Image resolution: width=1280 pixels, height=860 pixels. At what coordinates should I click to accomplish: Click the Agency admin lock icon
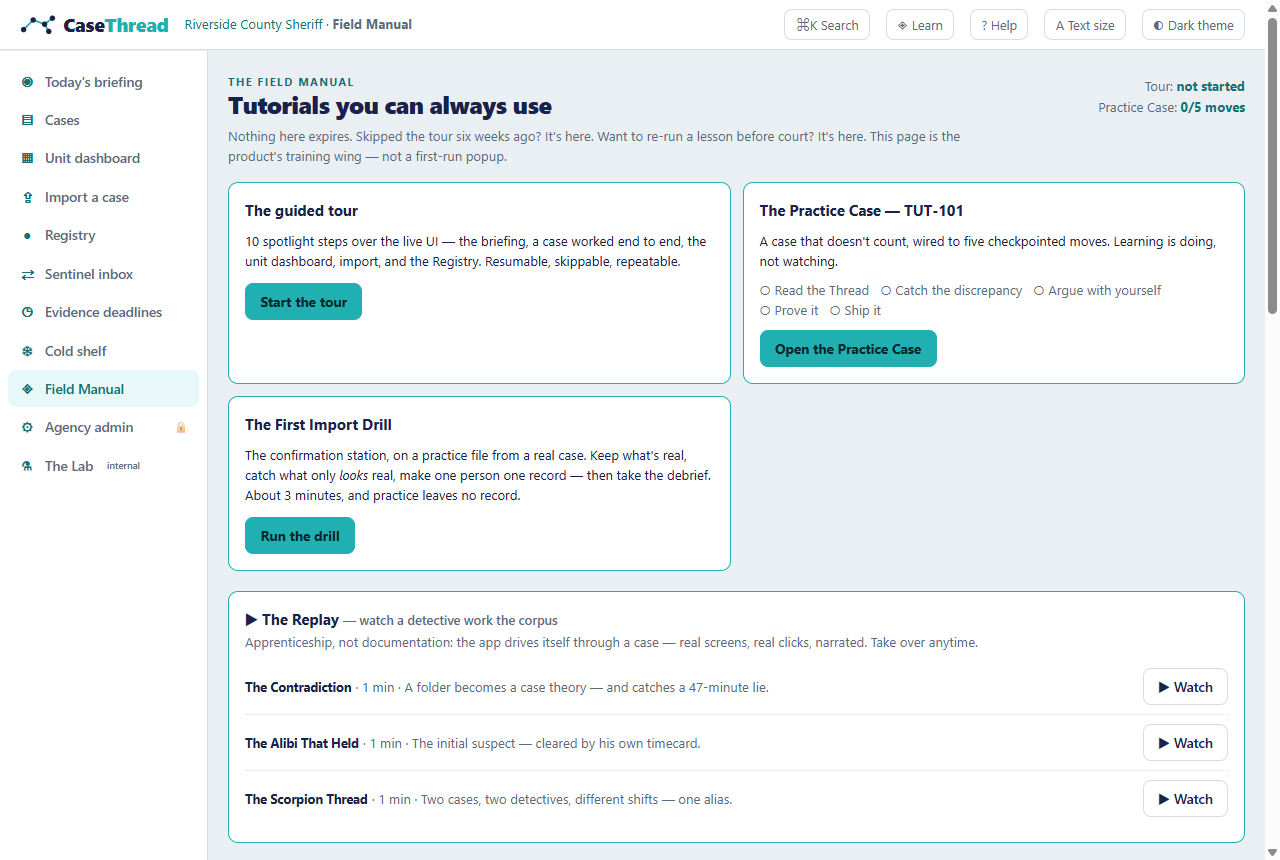point(181,427)
